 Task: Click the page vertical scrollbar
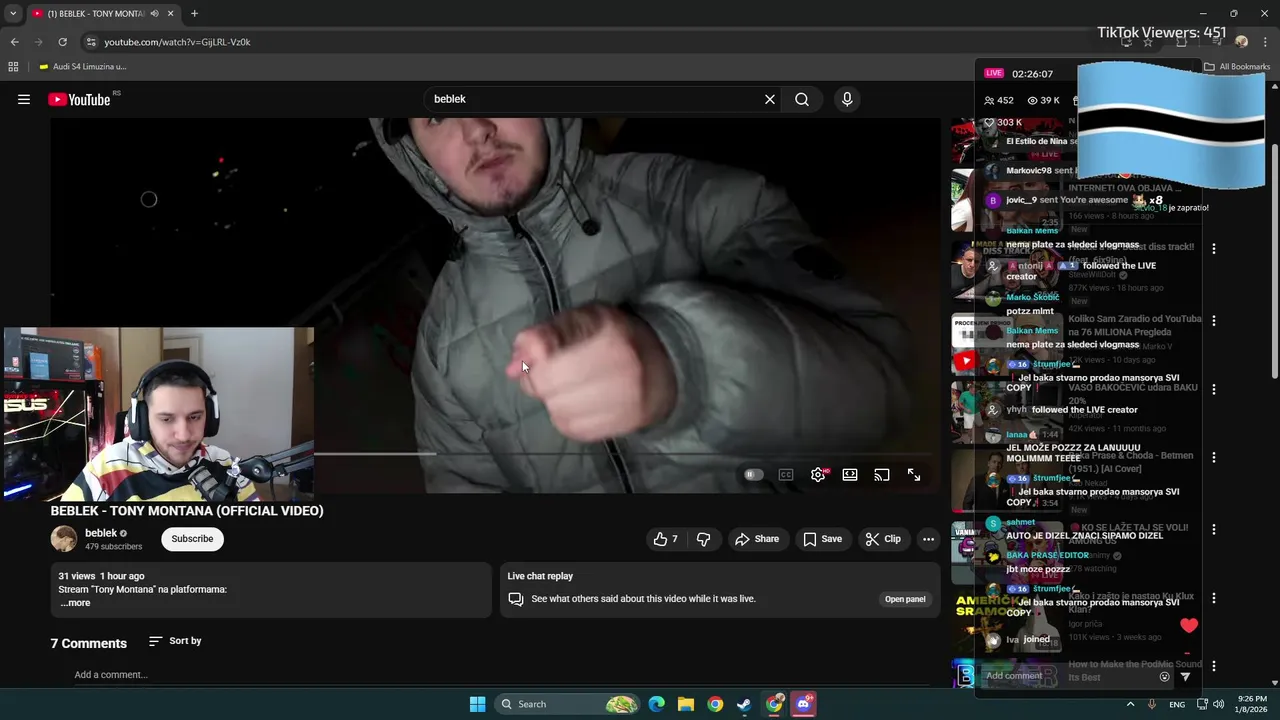click(x=1274, y=260)
